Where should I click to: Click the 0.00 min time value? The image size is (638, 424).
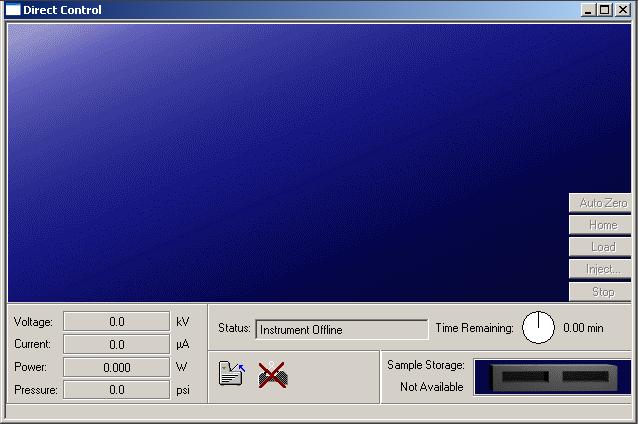click(583, 328)
